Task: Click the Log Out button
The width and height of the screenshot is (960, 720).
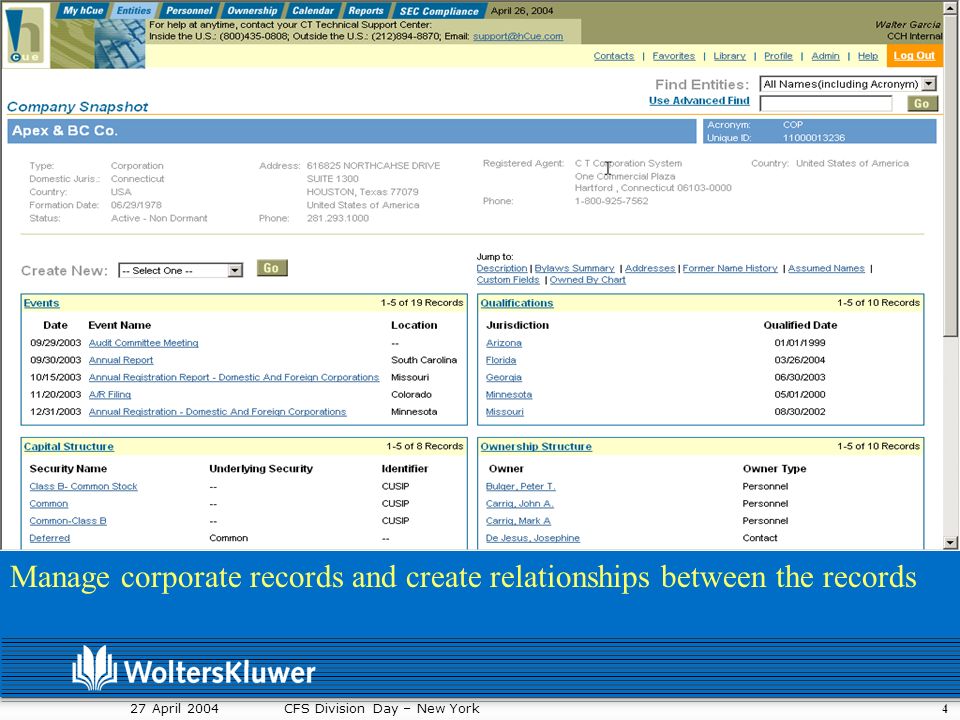Action: tap(914, 56)
